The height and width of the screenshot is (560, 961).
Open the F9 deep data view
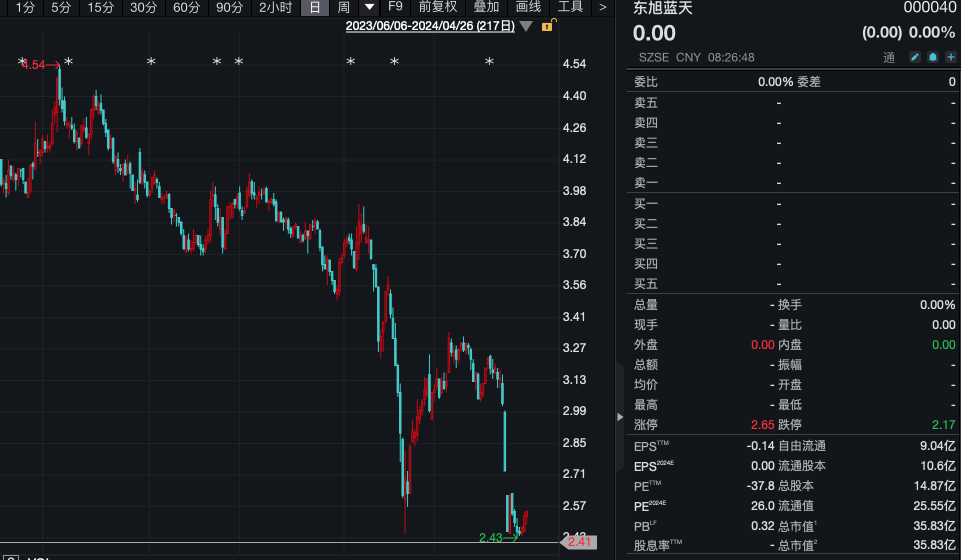[x=395, y=7]
